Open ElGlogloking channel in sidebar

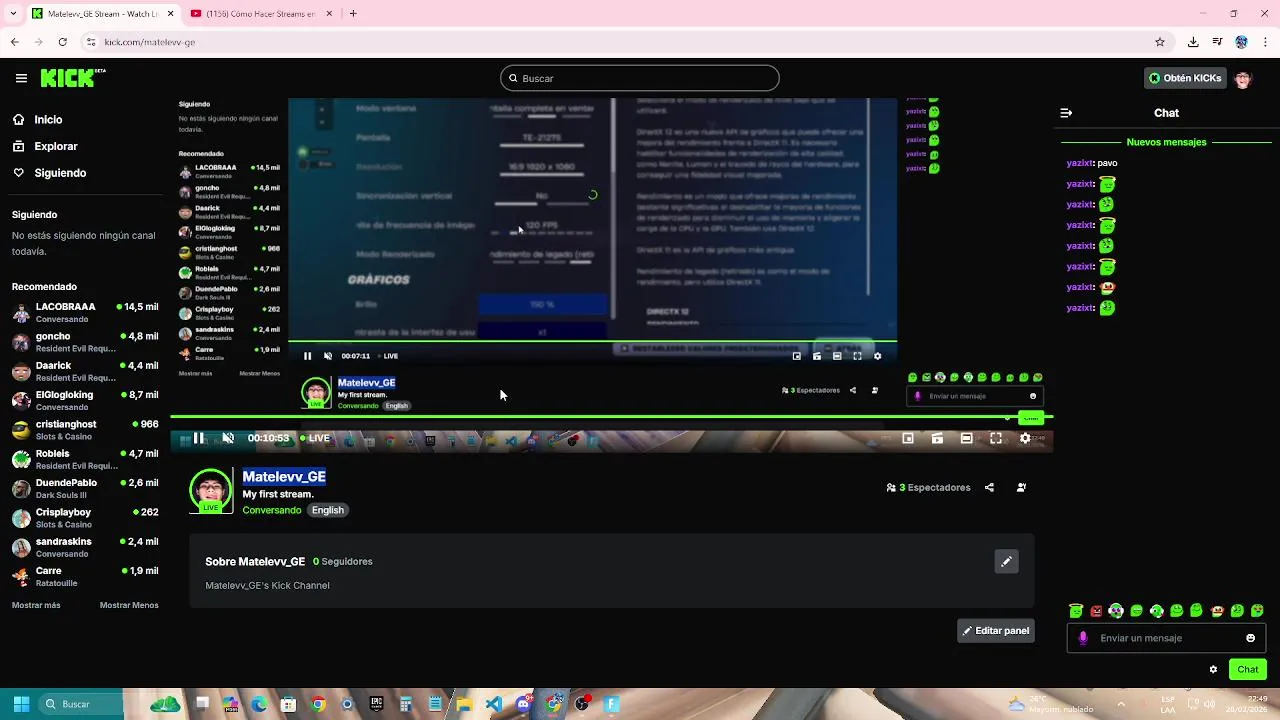(x=85, y=400)
